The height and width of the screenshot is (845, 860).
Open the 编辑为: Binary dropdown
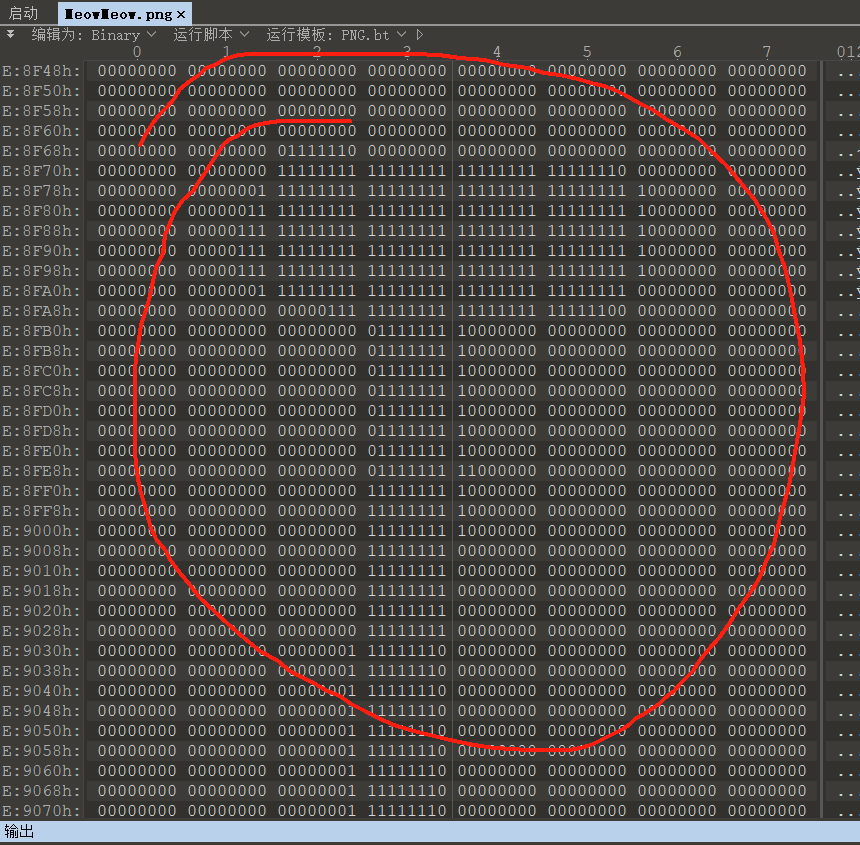(93, 34)
